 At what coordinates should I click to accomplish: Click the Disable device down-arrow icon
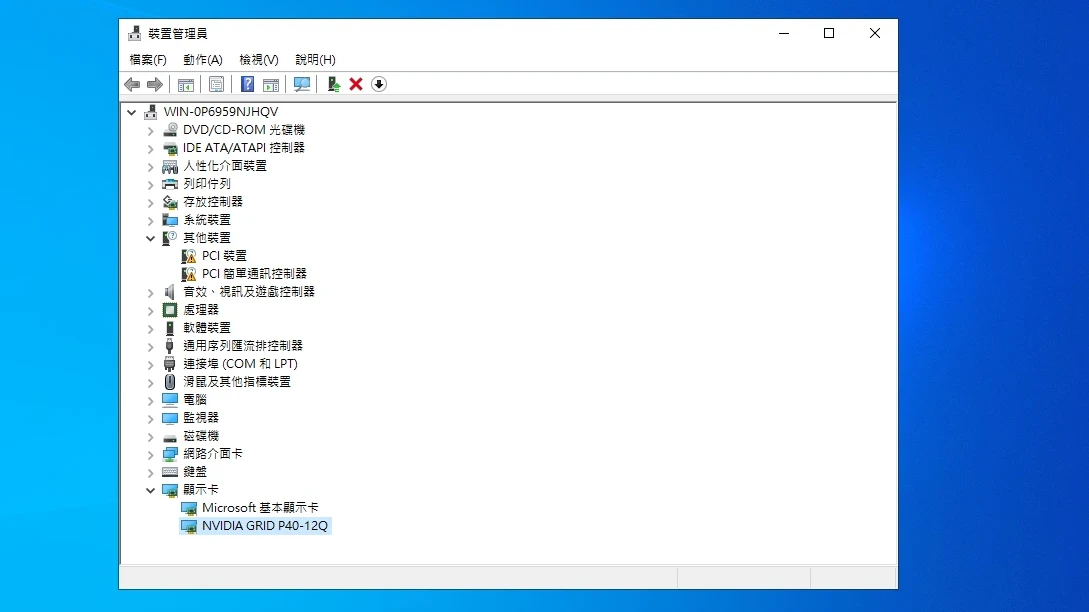379,85
